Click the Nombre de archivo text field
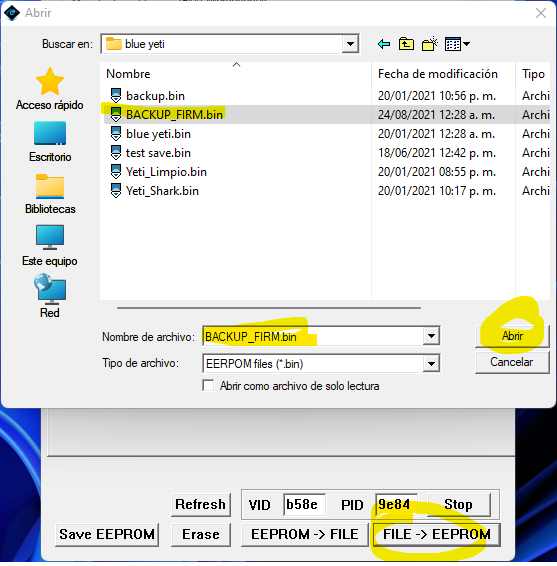557x566 pixels. [x=313, y=336]
